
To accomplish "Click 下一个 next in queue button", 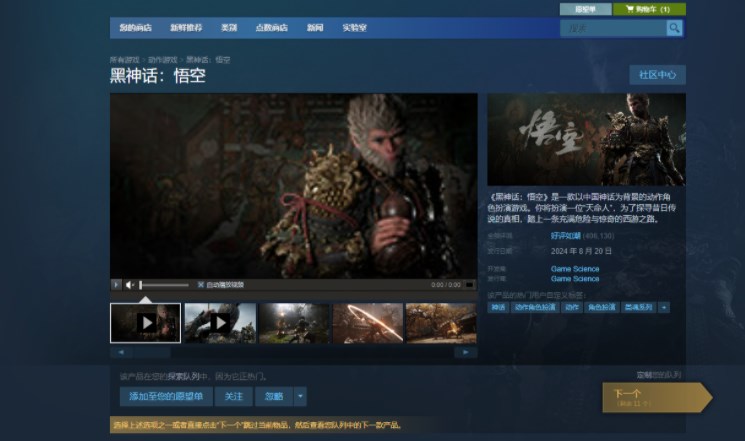I will click(x=657, y=397).
